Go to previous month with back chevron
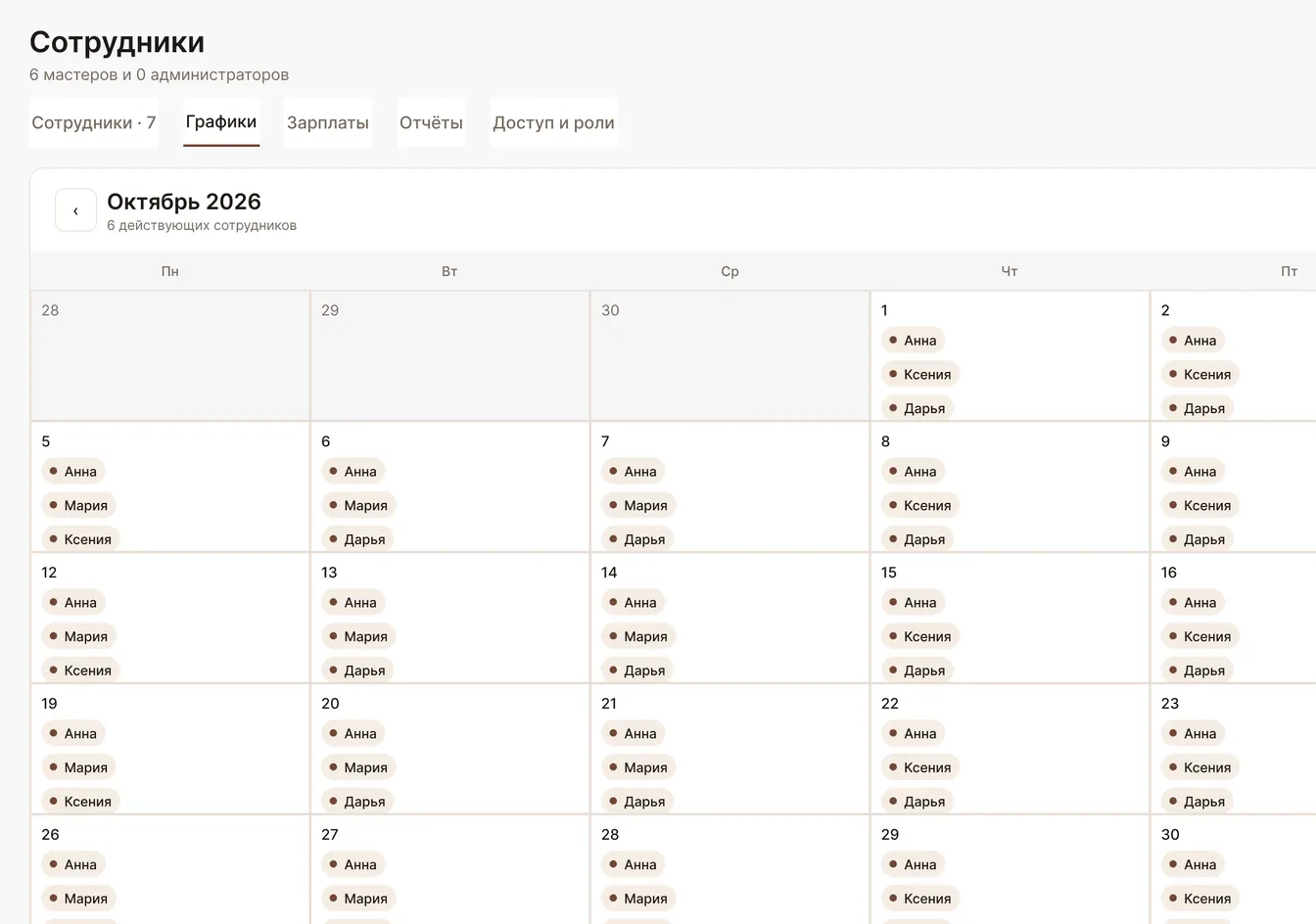The width and height of the screenshot is (1316, 924). [75, 210]
